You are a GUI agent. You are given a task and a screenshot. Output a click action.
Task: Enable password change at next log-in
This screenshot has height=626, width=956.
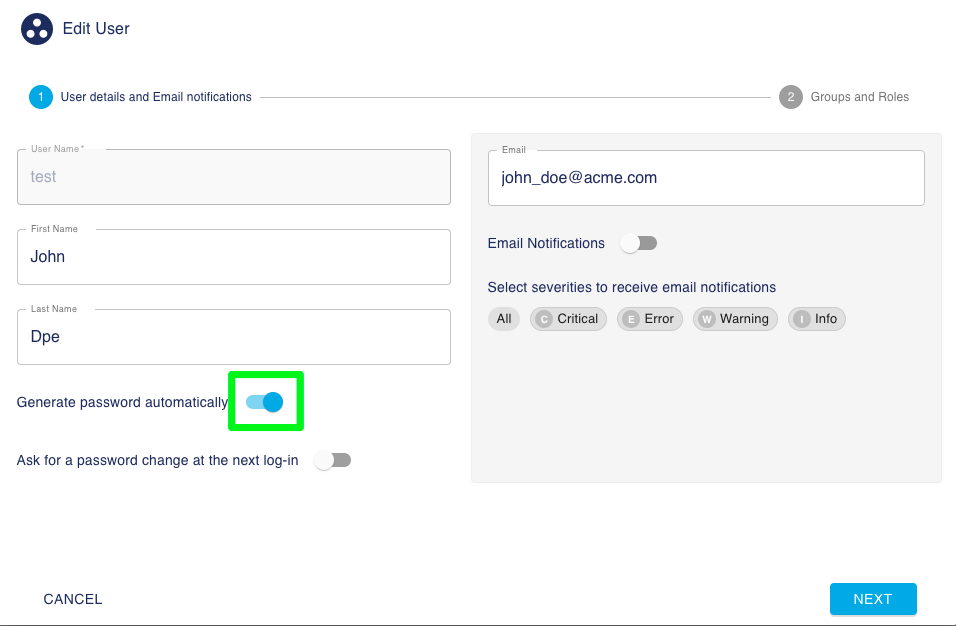tap(332, 460)
